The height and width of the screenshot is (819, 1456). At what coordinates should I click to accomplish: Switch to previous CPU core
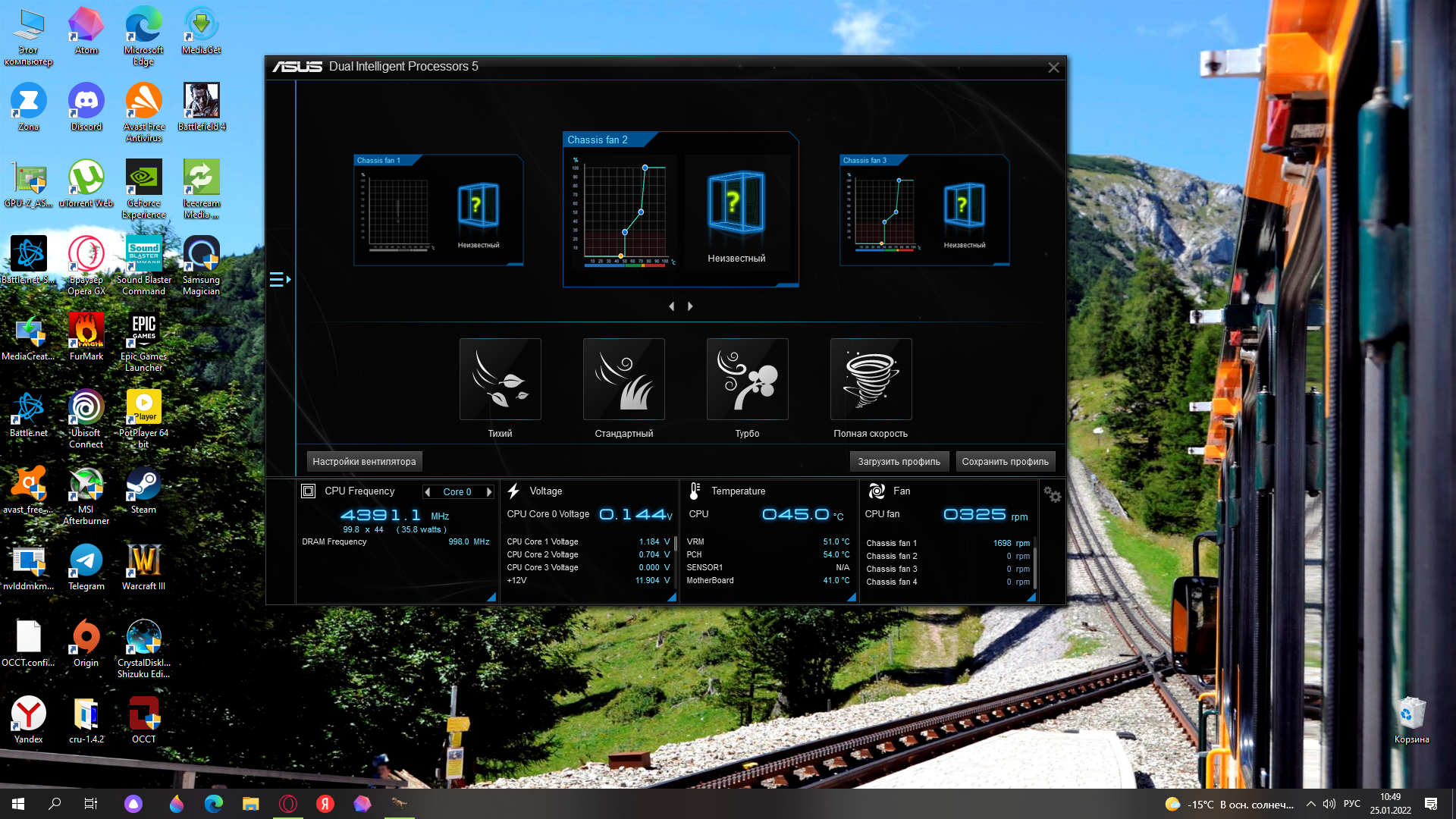pyautogui.click(x=428, y=492)
